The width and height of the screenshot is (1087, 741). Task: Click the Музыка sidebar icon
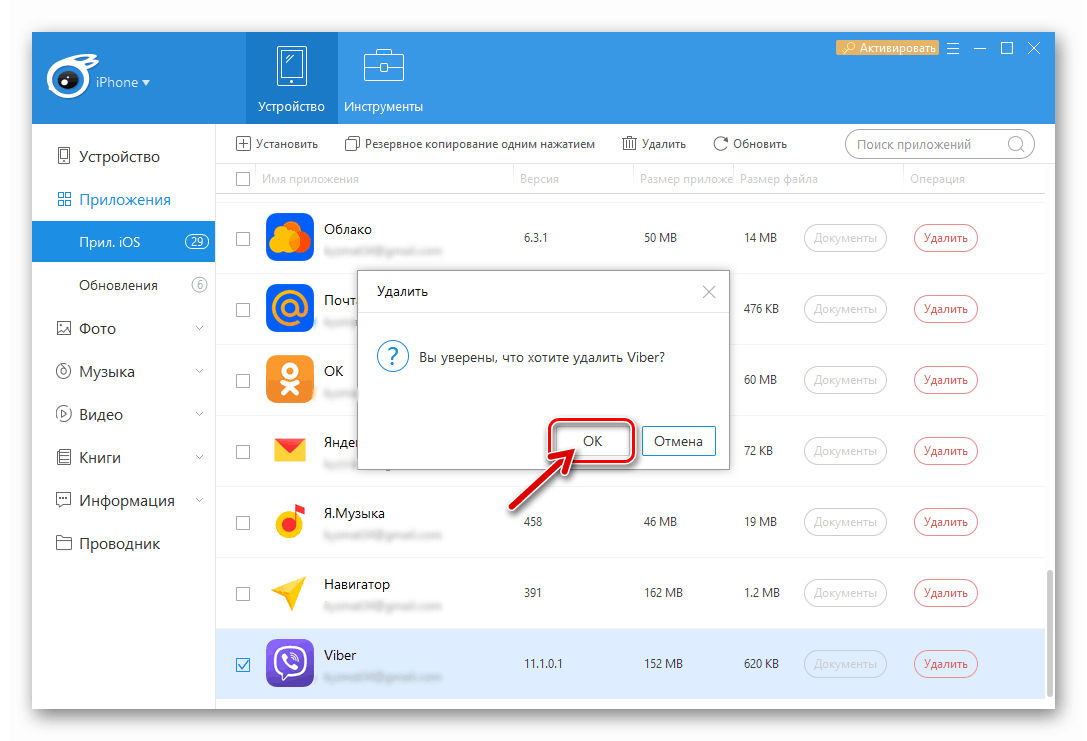pyautogui.click(x=64, y=371)
